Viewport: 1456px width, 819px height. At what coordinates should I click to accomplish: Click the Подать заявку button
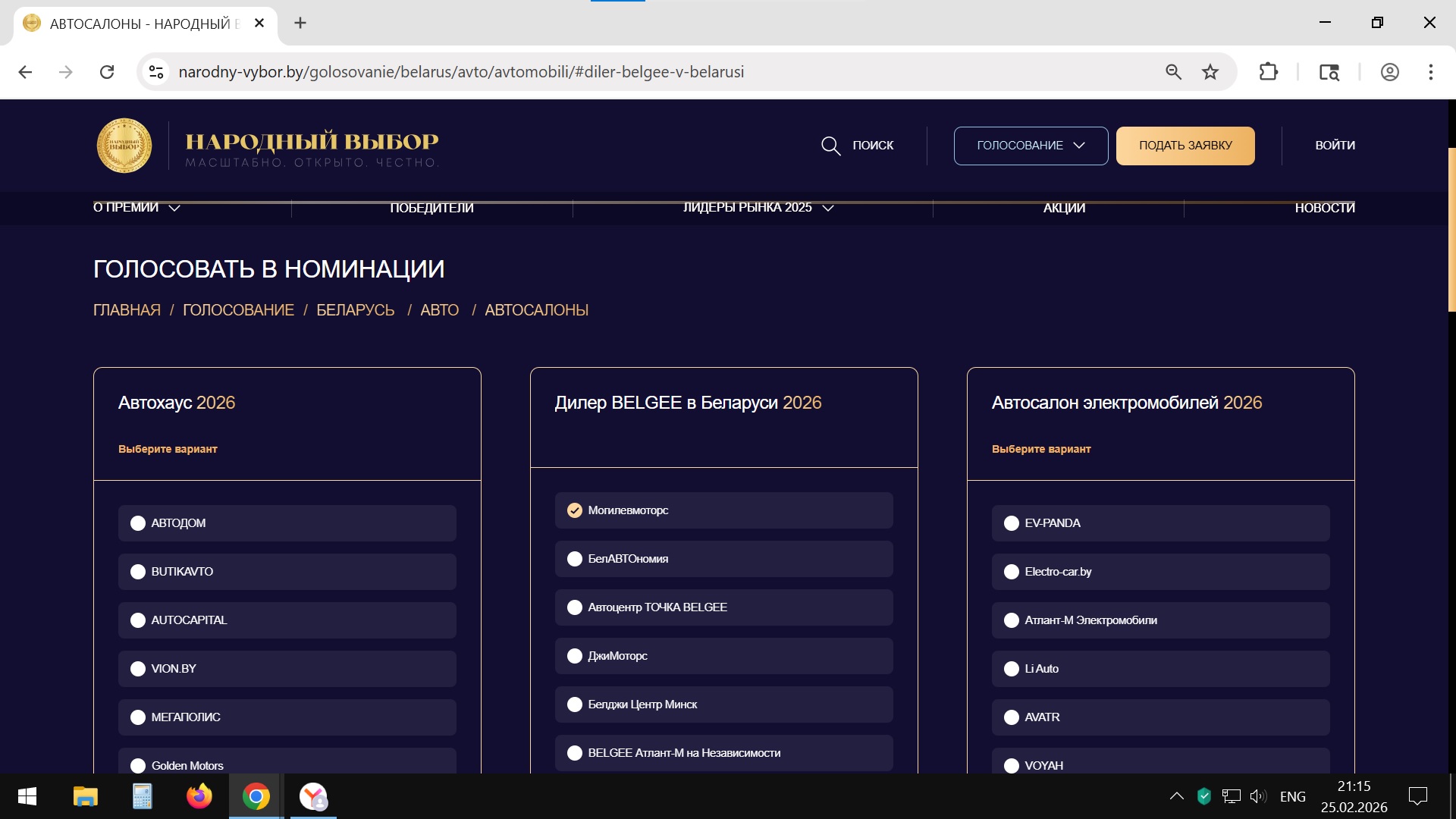click(1185, 146)
